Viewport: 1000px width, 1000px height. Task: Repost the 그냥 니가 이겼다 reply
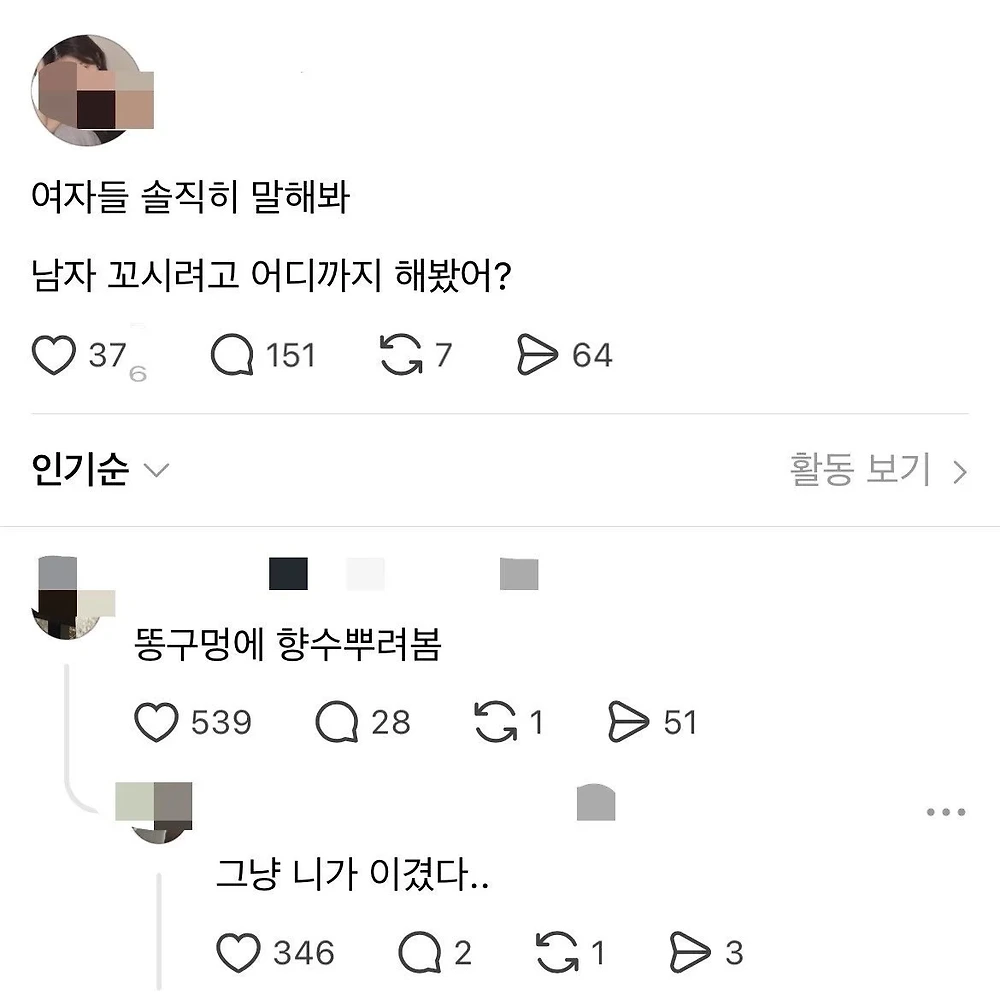[557, 953]
